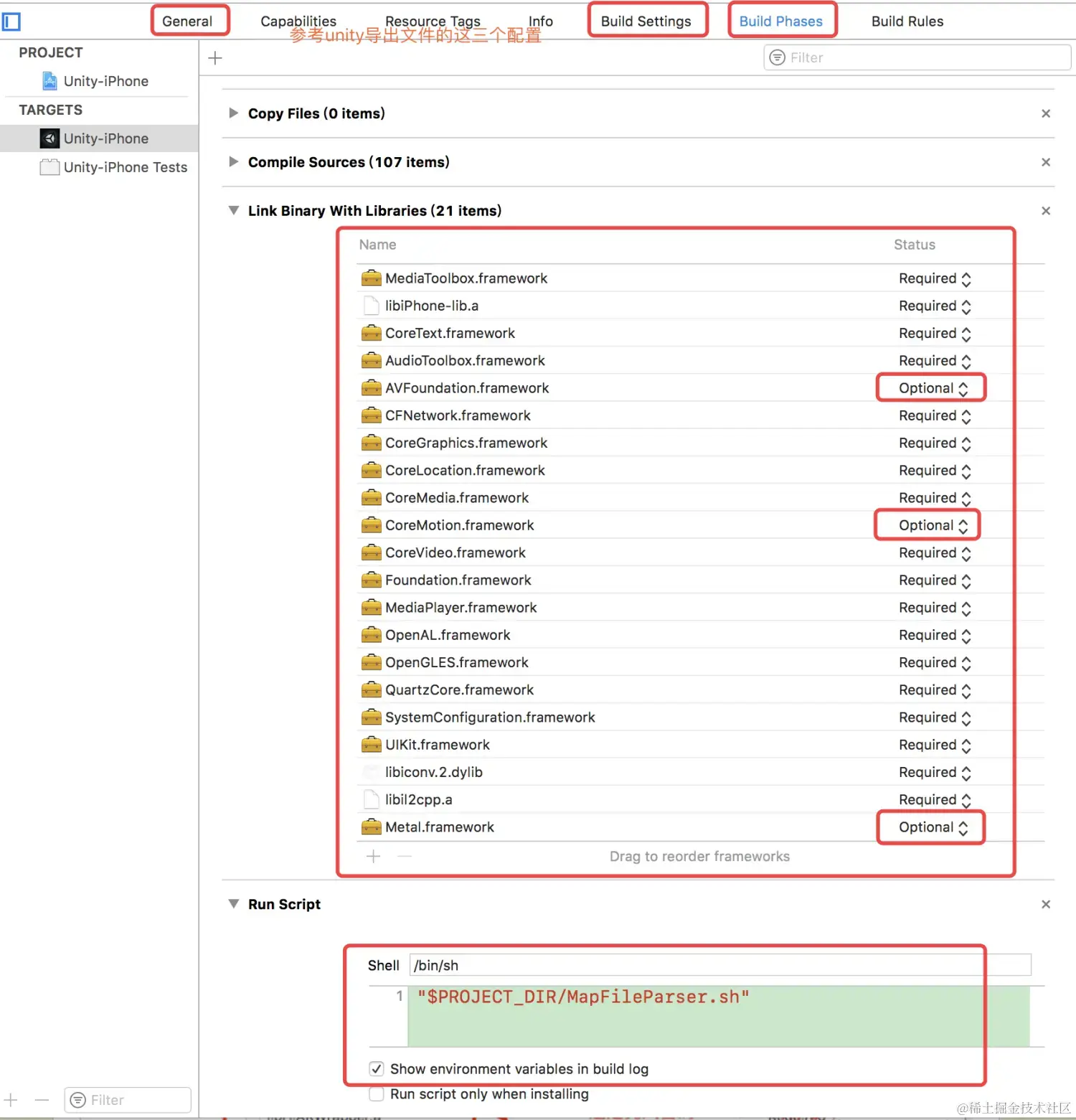Open the Resource Tags tab

(x=433, y=21)
